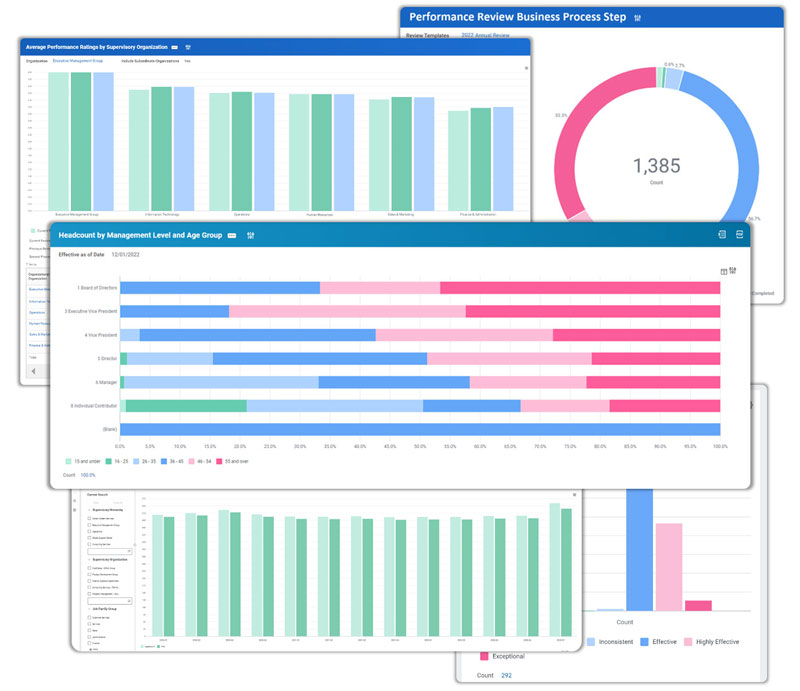The width and height of the screenshot is (800, 691).
Task: Collapse the Job Family Group filter section
Action: pos(89,609)
